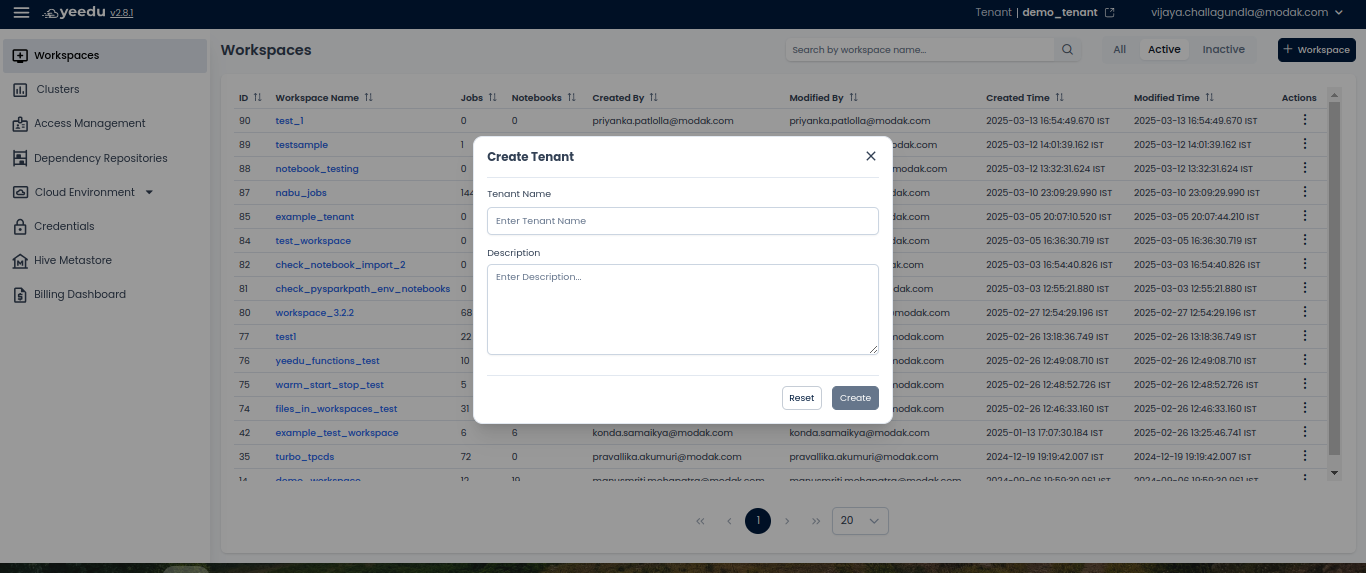The width and height of the screenshot is (1366, 573).
Task: Click the add Workspace button
Action: [1317, 50]
